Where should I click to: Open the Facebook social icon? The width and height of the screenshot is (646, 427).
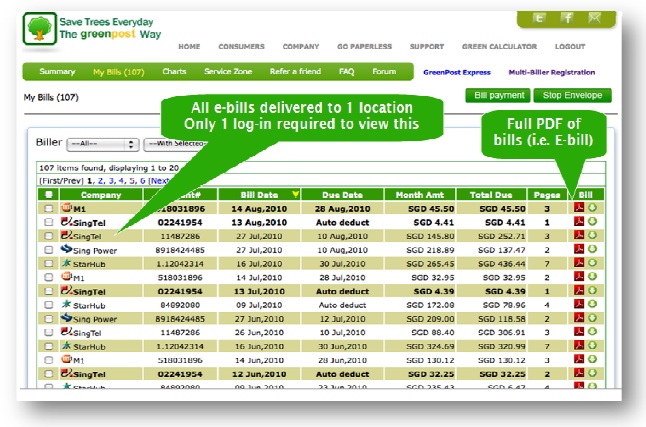tap(567, 18)
